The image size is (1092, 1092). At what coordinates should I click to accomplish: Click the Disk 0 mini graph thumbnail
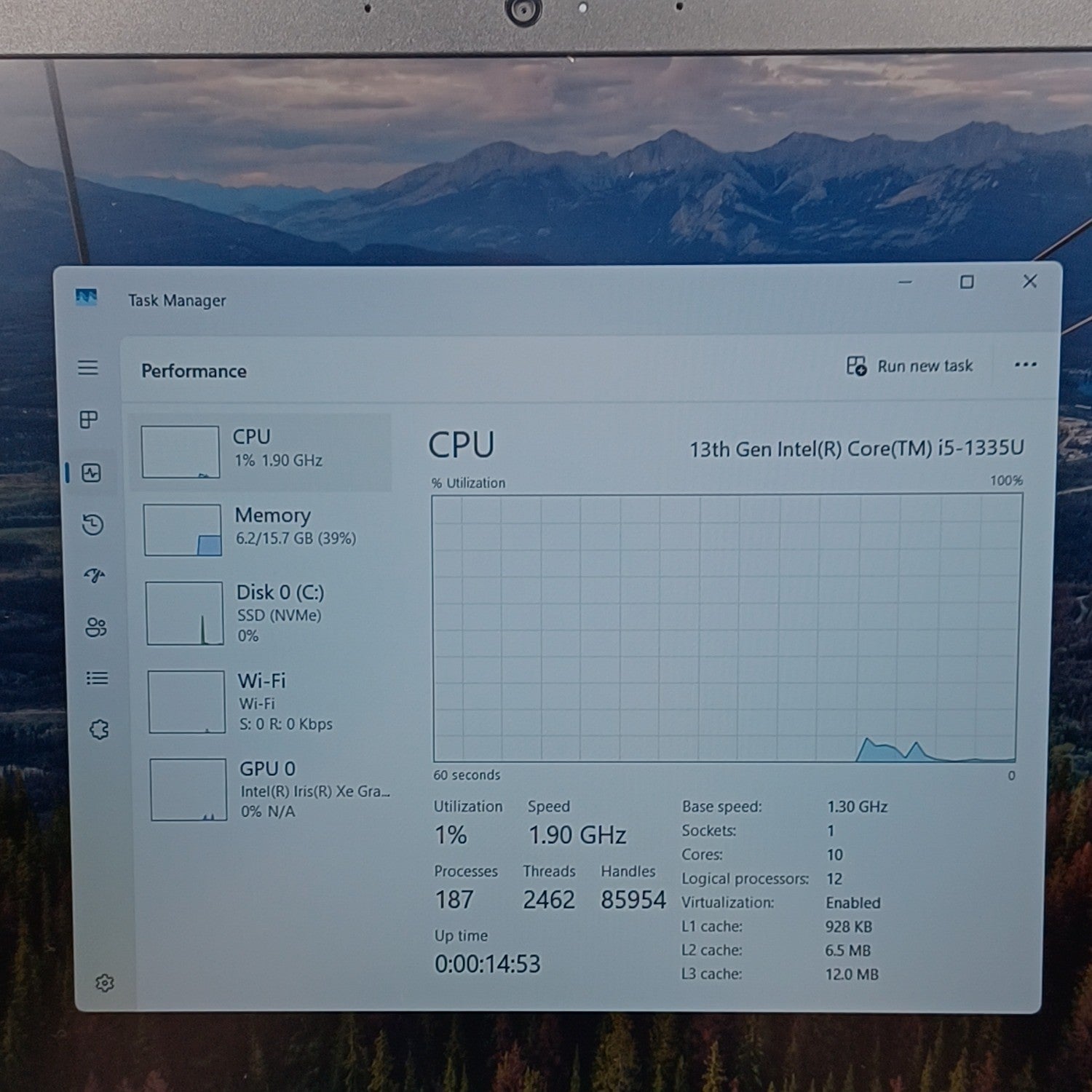[x=185, y=613]
